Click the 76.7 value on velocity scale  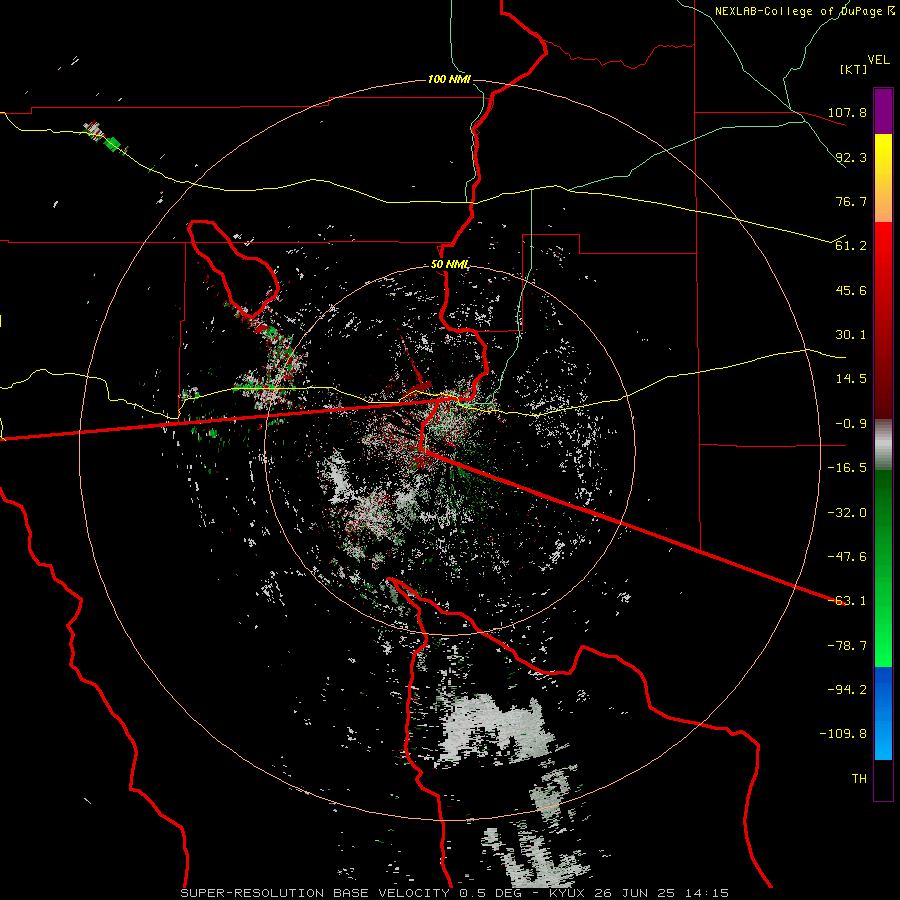point(851,201)
